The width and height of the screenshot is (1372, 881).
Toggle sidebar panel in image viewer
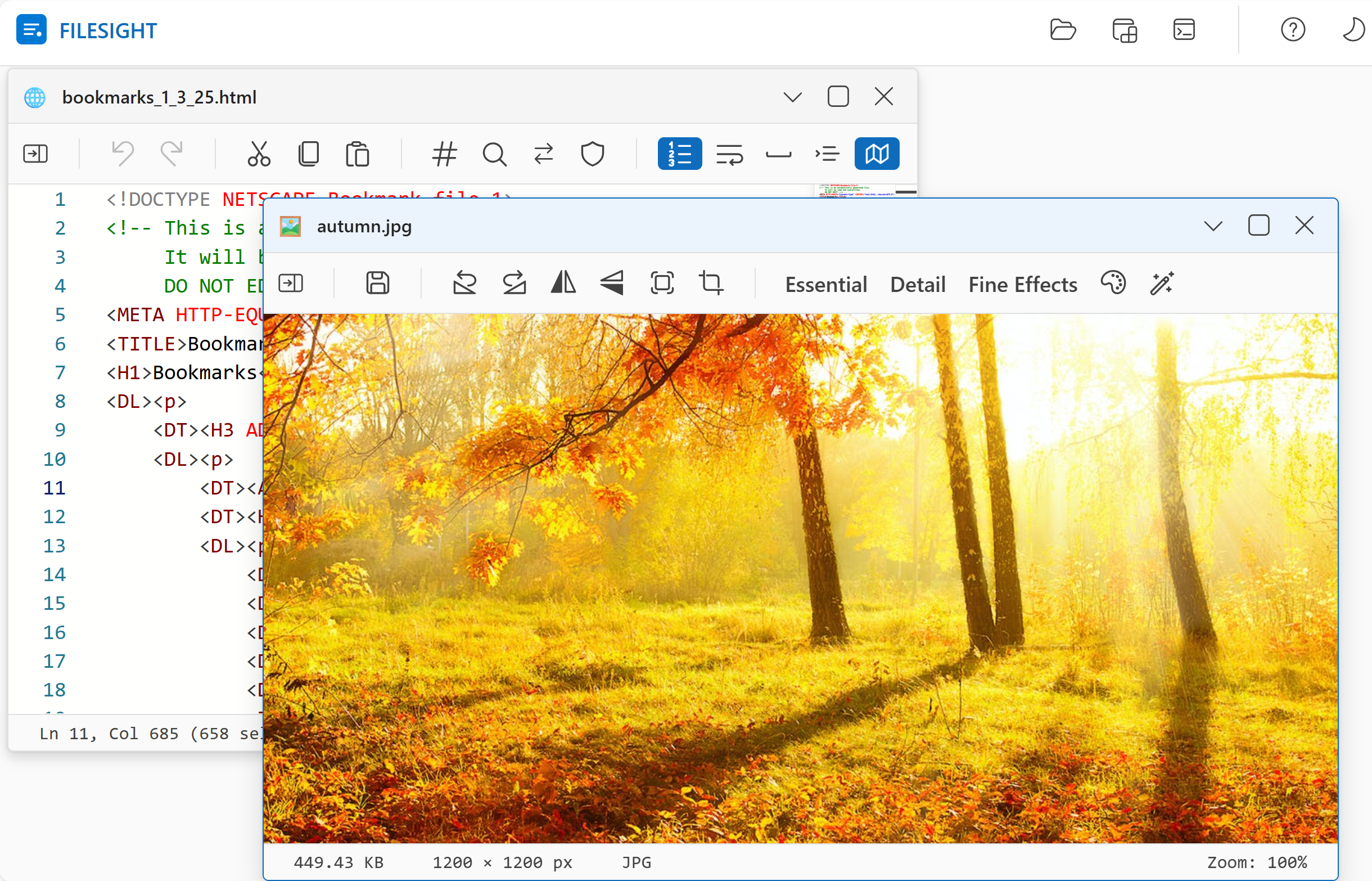pyautogui.click(x=290, y=283)
